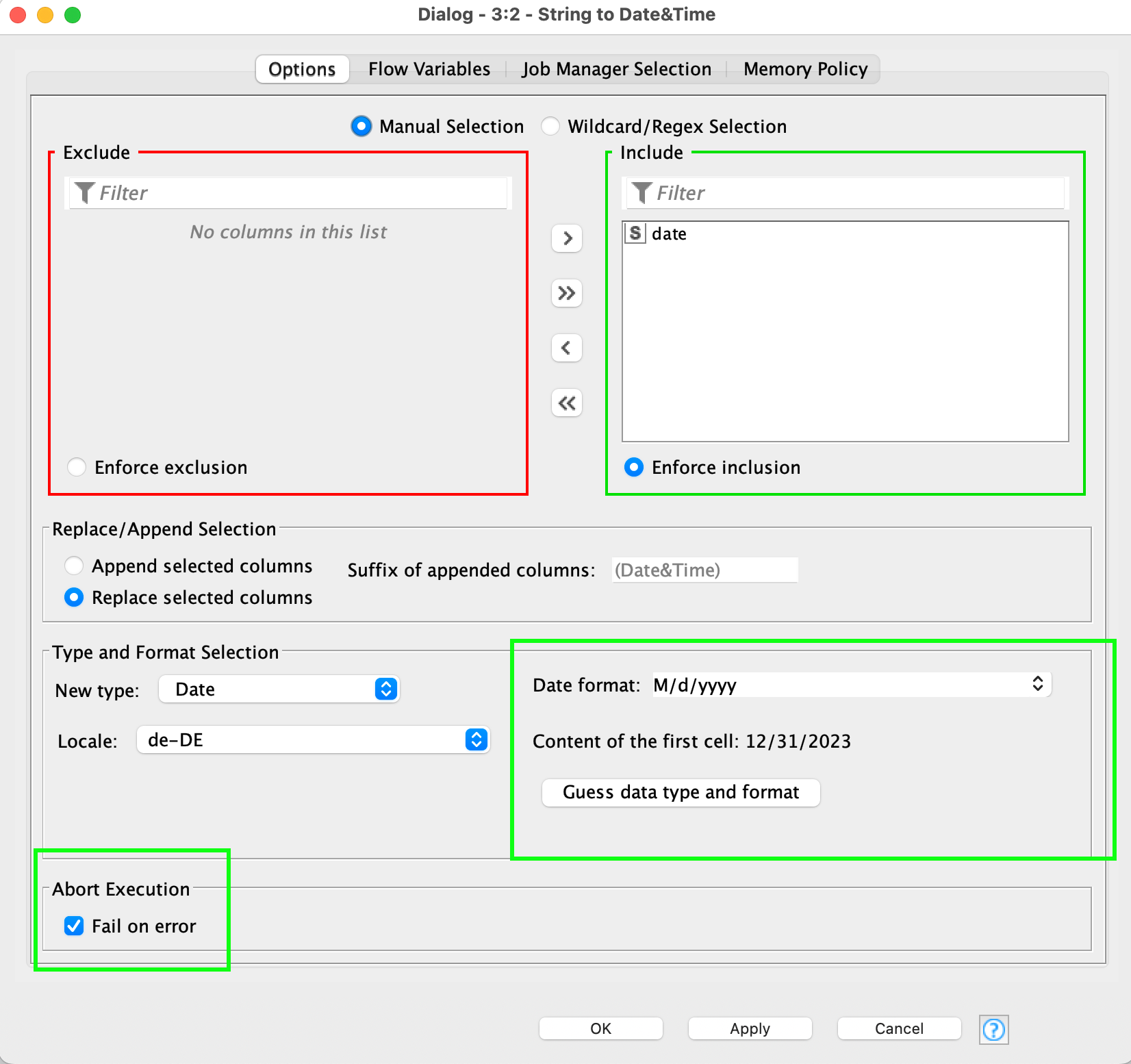Click the remove selected column arrow
The width and height of the screenshot is (1131, 1064).
pyautogui.click(x=567, y=348)
